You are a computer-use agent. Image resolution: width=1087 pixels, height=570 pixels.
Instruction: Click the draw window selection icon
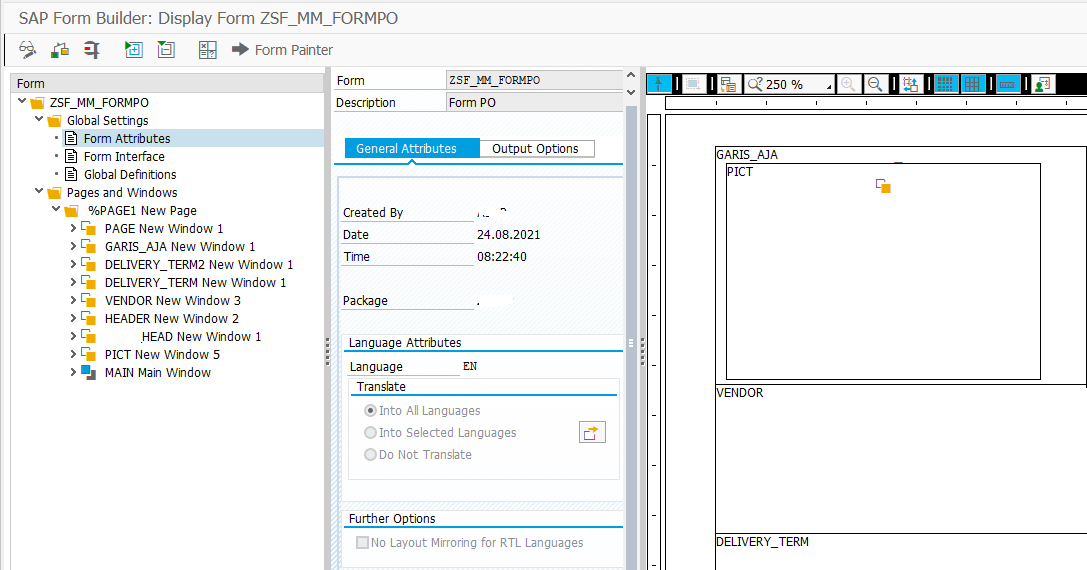pyautogui.click(x=693, y=84)
